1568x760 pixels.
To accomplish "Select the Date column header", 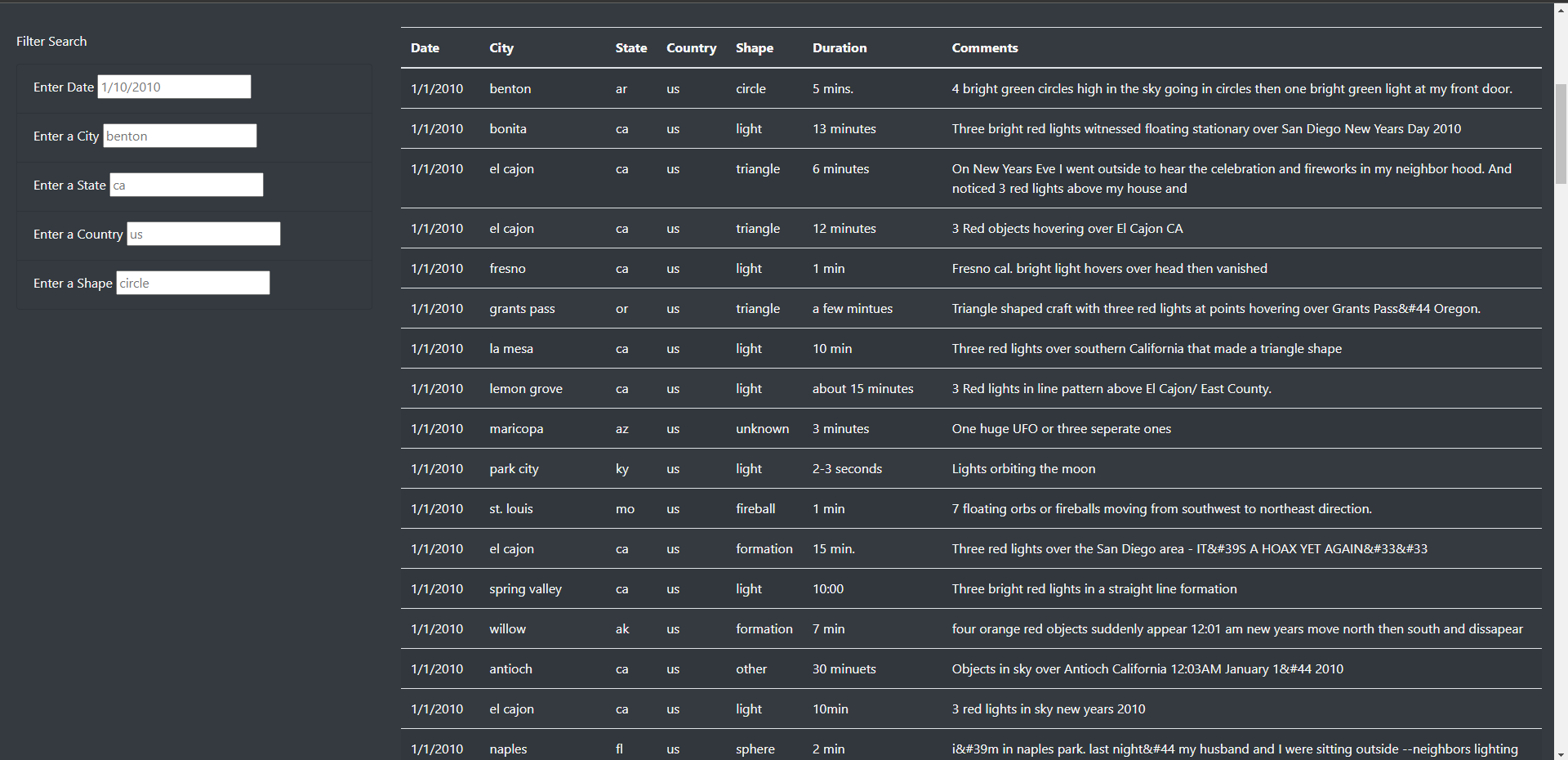I will 425,47.
